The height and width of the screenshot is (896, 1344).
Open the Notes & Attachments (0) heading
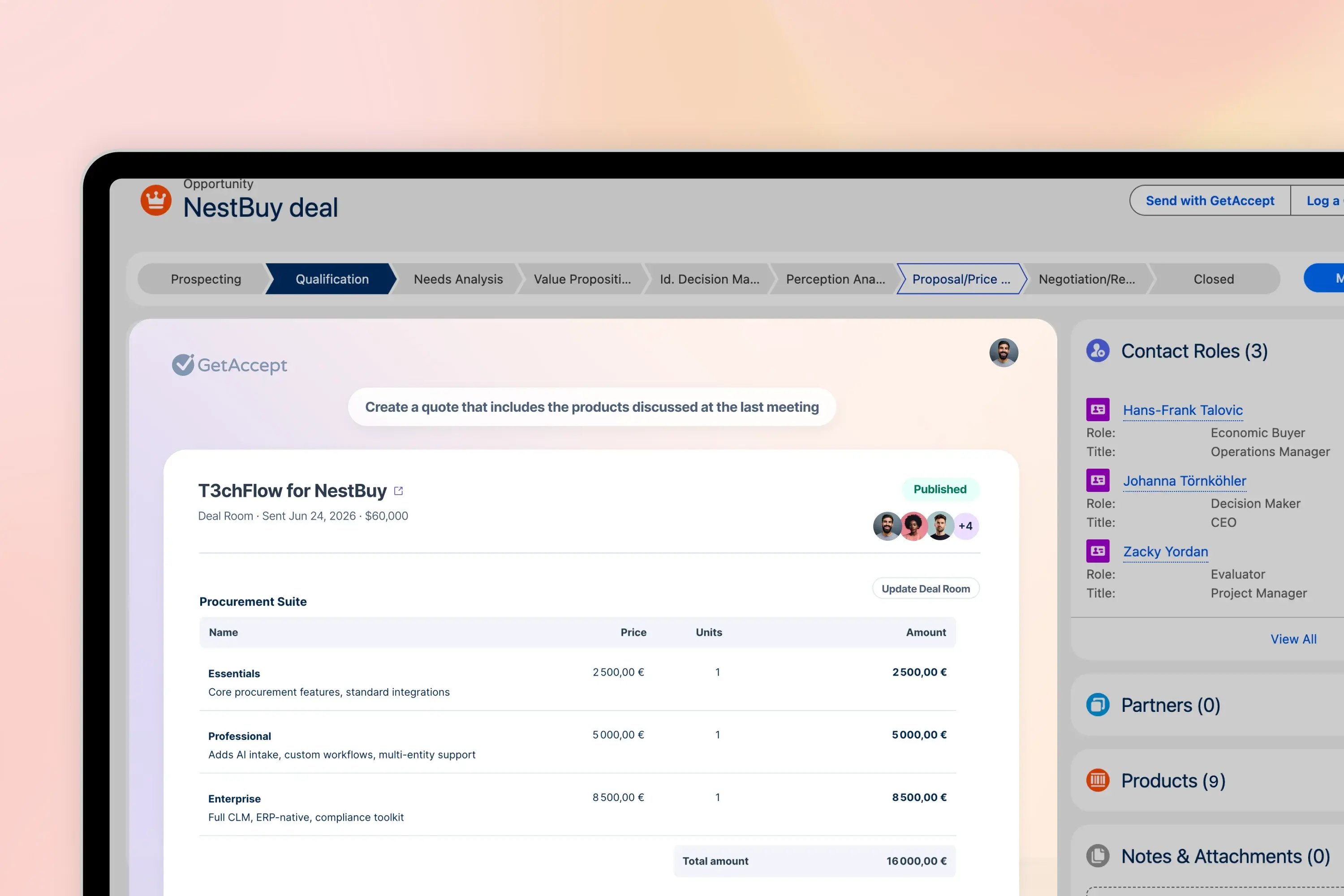pos(1226,857)
